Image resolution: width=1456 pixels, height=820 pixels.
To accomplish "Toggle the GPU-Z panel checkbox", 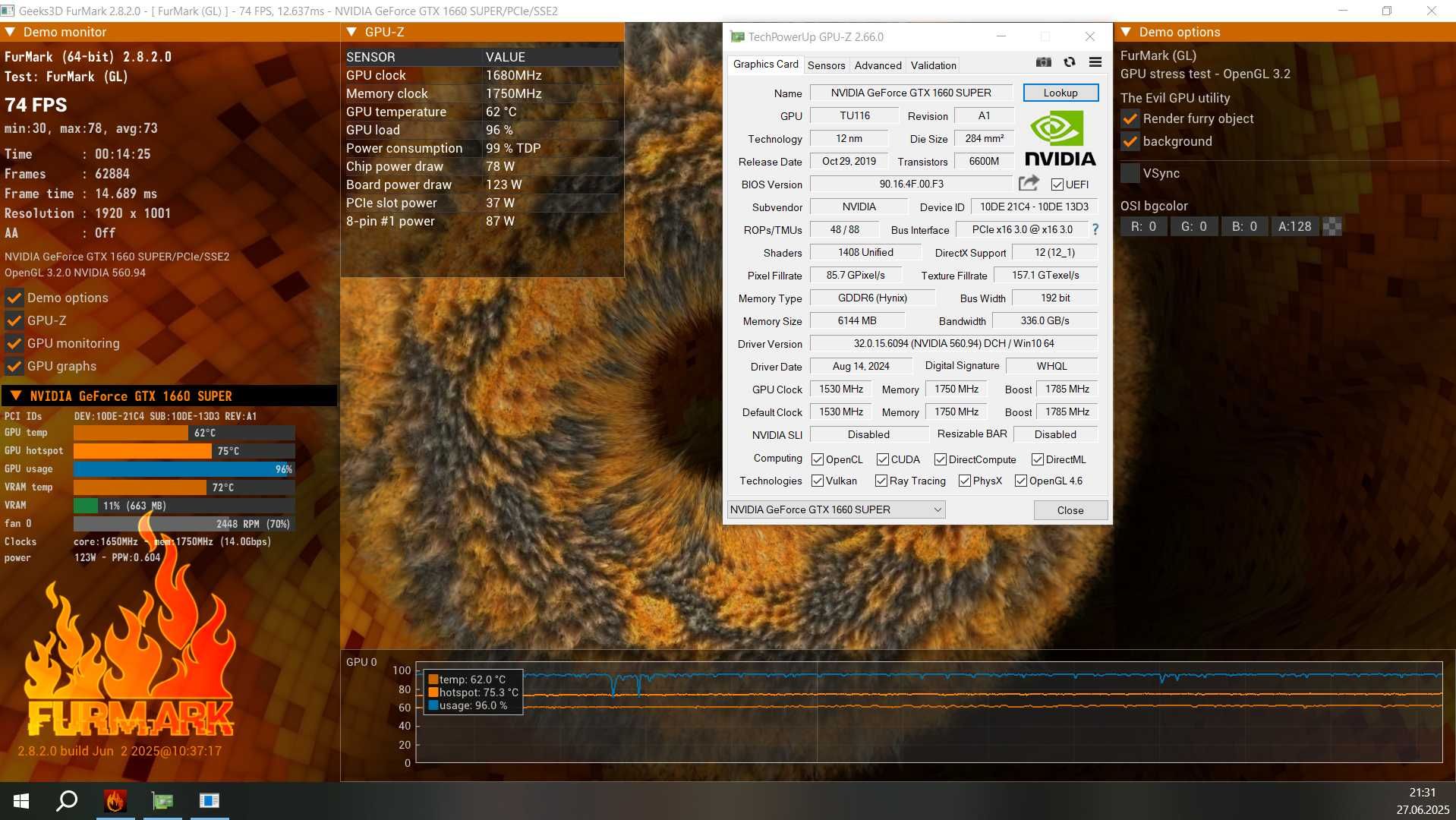I will point(14,320).
